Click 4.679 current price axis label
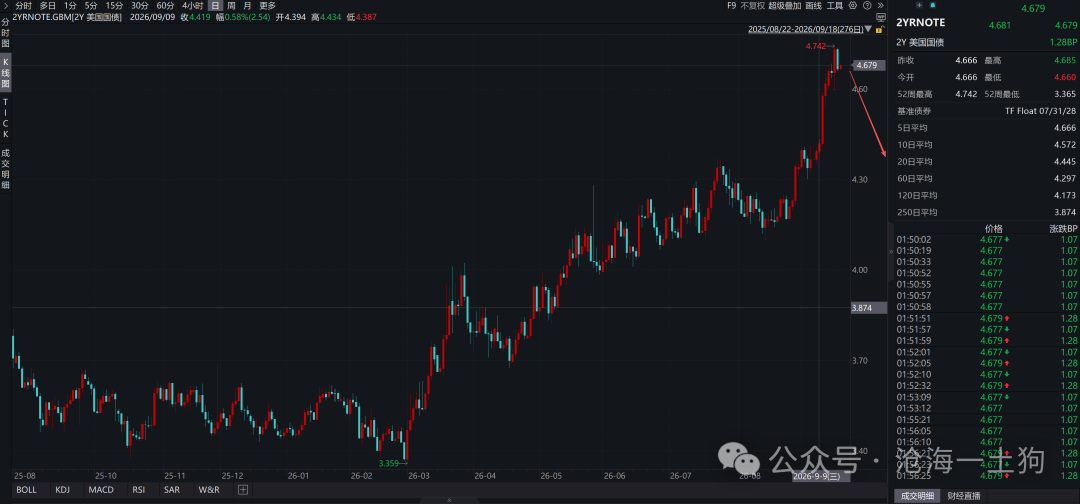Viewport: 1080px width, 504px height. click(x=869, y=65)
